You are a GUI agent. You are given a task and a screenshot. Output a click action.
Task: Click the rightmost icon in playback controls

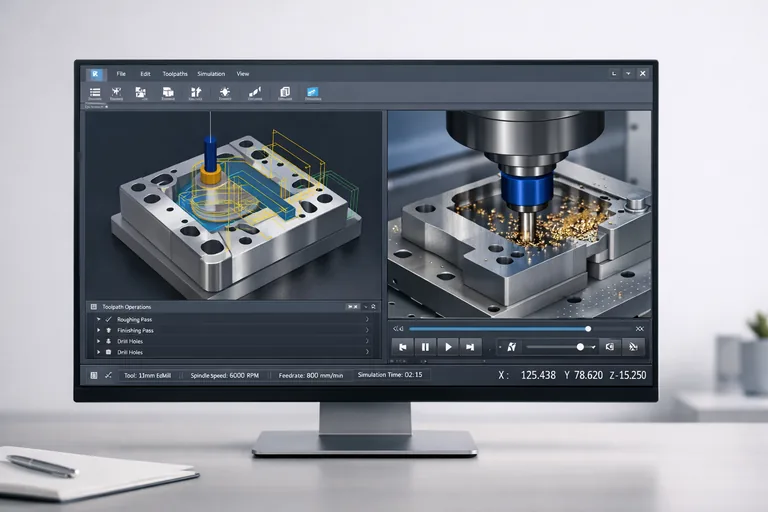tap(632, 346)
